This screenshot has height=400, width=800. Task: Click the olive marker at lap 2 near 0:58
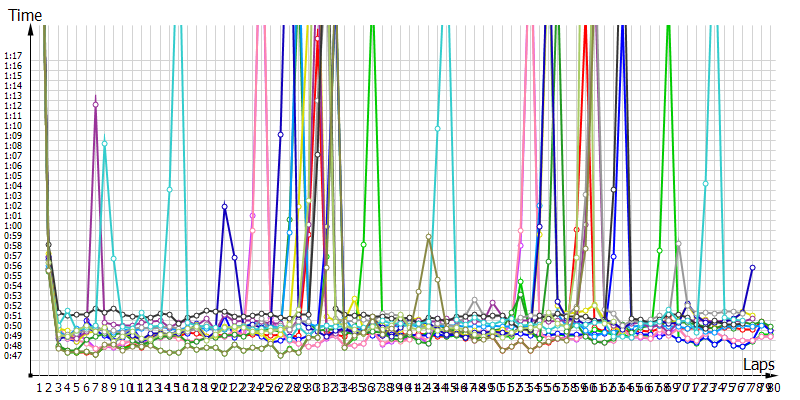click(x=48, y=244)
